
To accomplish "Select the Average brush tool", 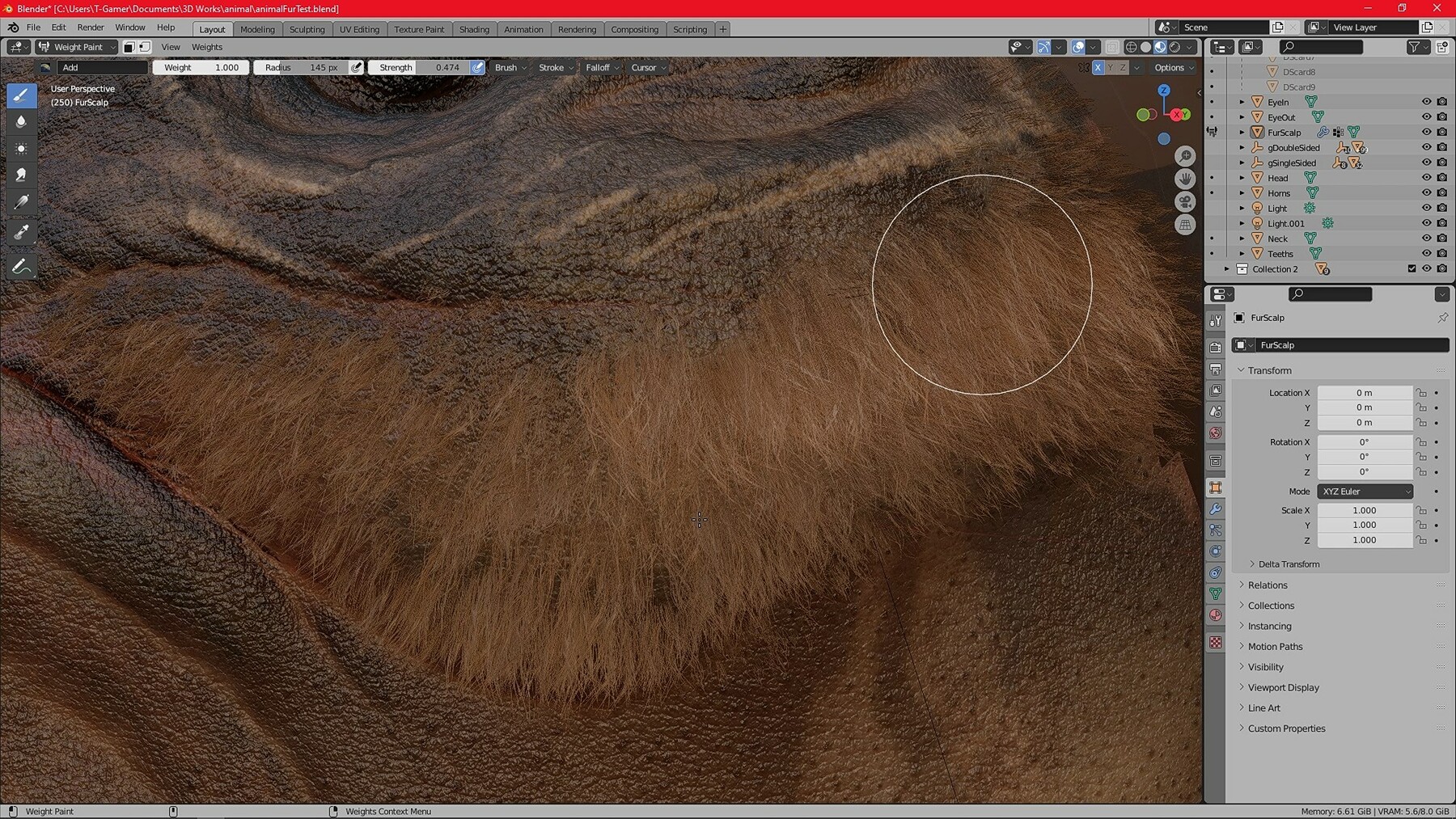I will click(x=21, y=149).
